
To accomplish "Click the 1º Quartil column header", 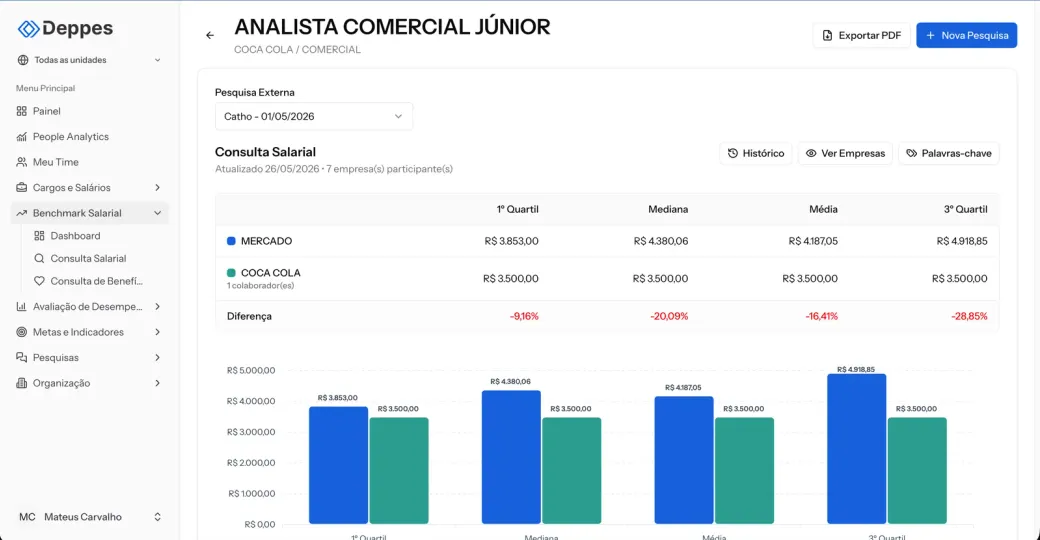I will tap(517, 209).
